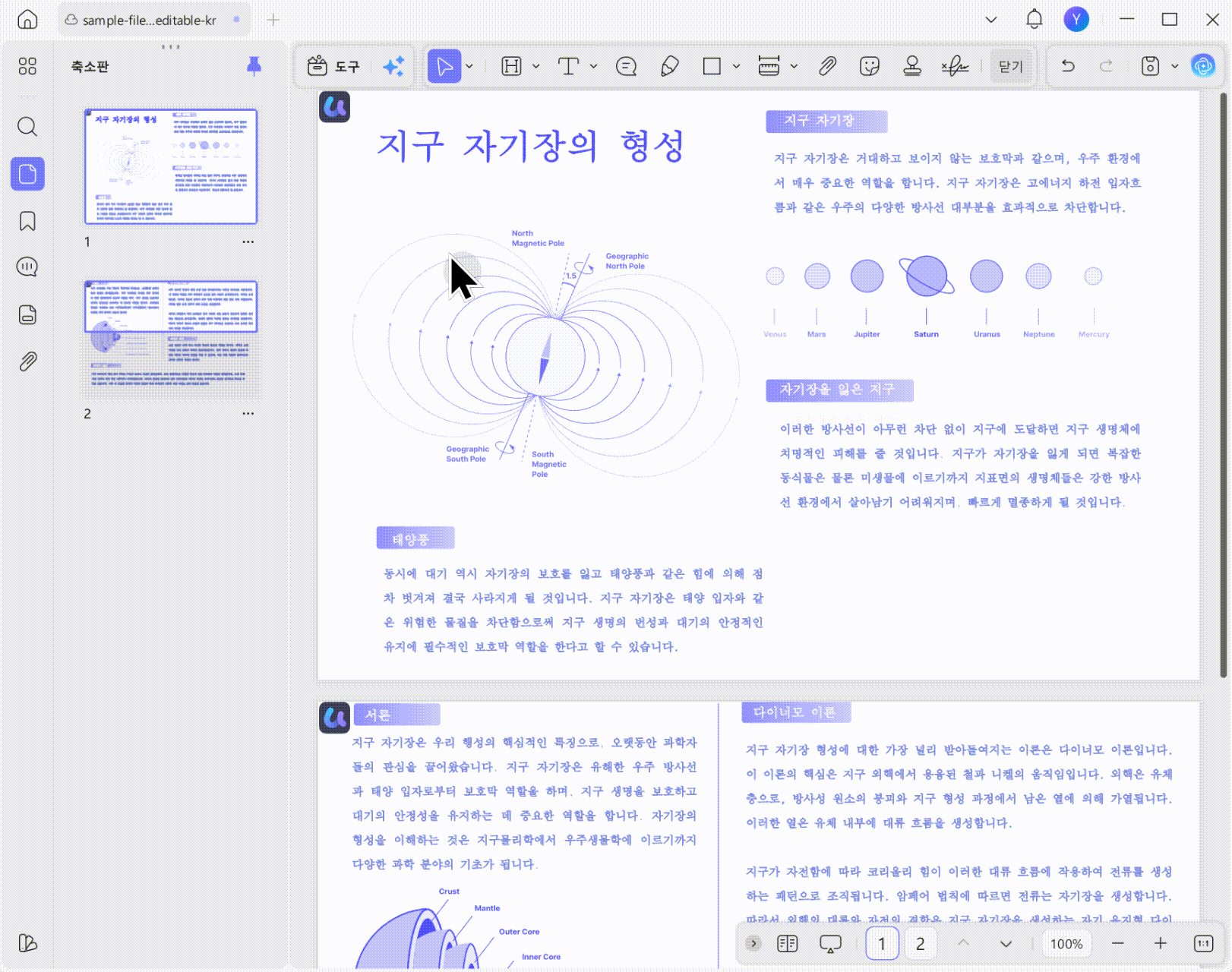The width and height of the screenshot is (1232, 972).
Task: Select the sticker tool
Action: (x=870, y=67)
